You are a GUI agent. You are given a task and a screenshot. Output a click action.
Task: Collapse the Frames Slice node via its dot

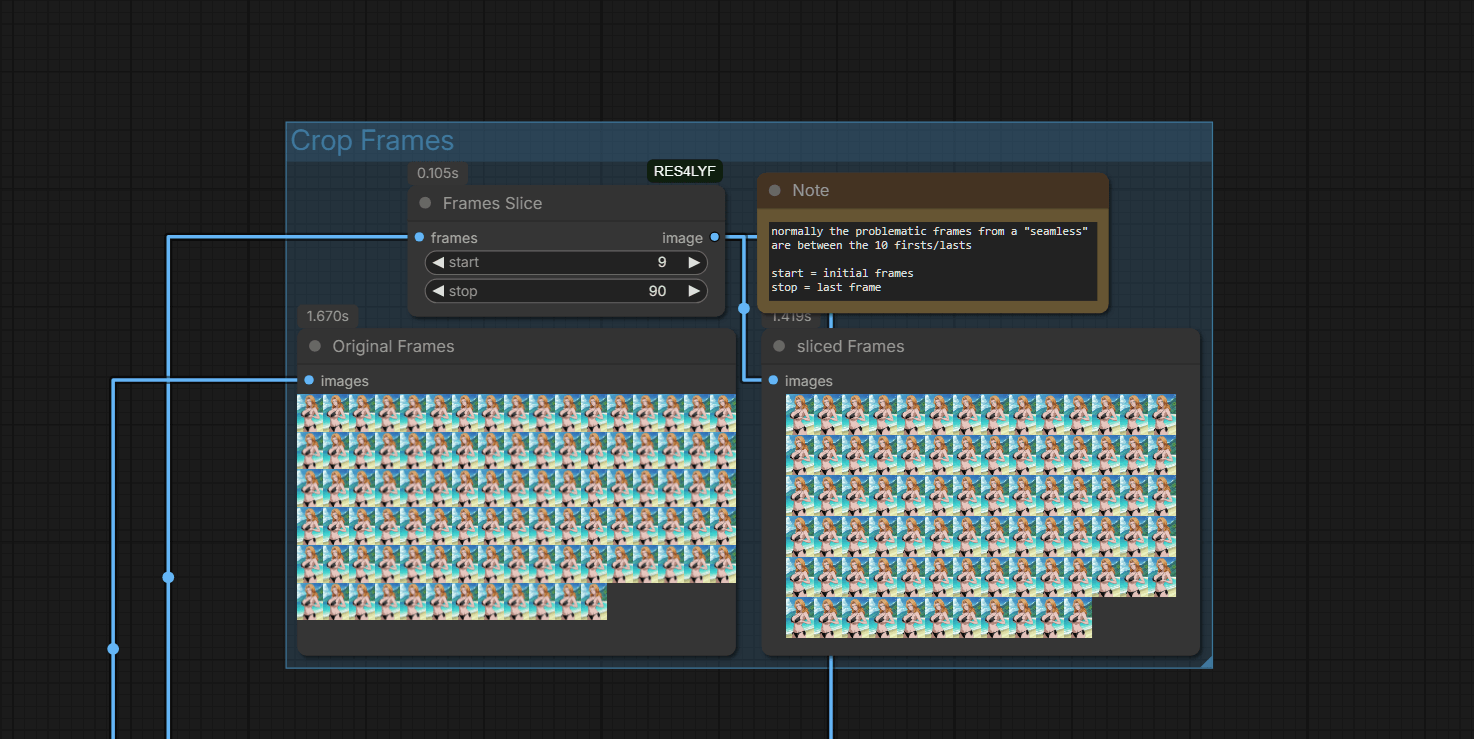click(425, 203)
